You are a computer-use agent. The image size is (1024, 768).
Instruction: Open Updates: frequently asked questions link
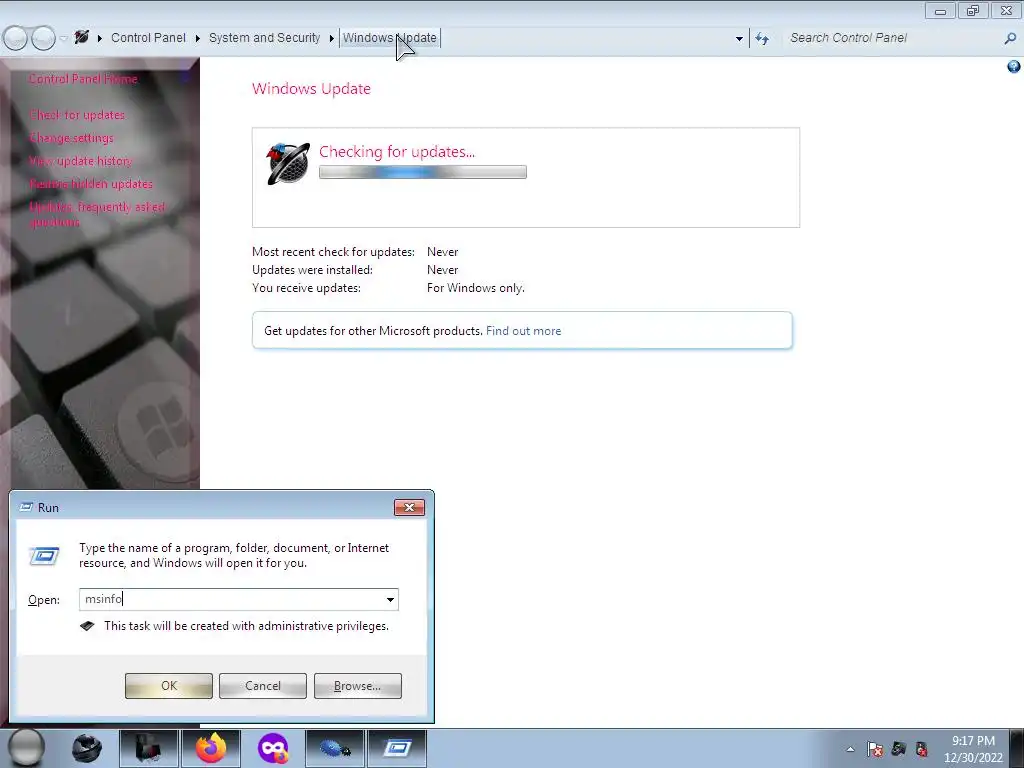point(97,214)
